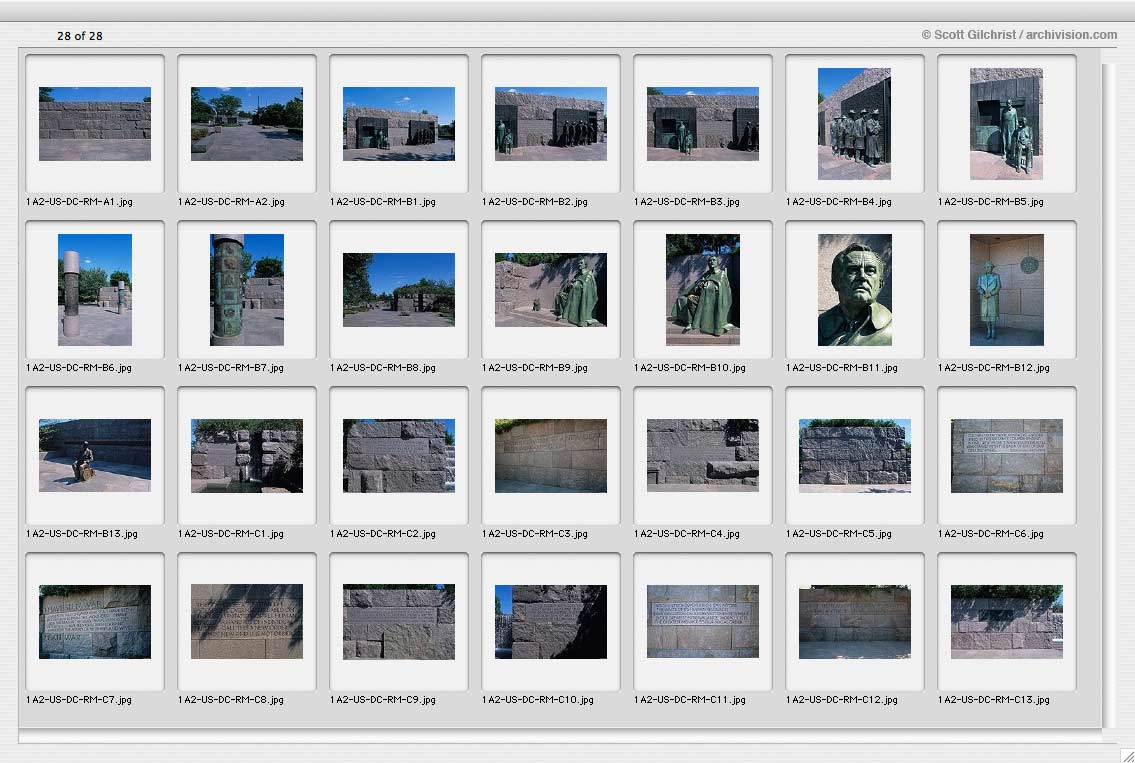The width and height of the screenshot is (1135, 763).
Task: Open the thumbnail picture of 1A2-US-DC-RM-C12.jpg
Action: coord(855,621)
